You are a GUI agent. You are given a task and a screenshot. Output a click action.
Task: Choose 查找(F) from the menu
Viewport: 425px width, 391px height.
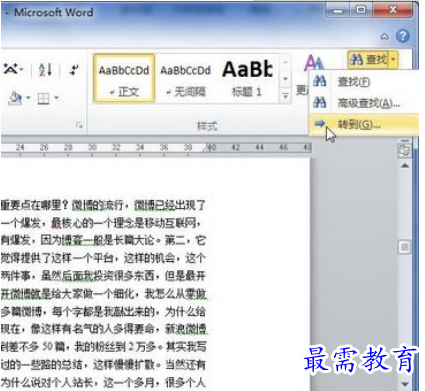(x=364, y=82)
